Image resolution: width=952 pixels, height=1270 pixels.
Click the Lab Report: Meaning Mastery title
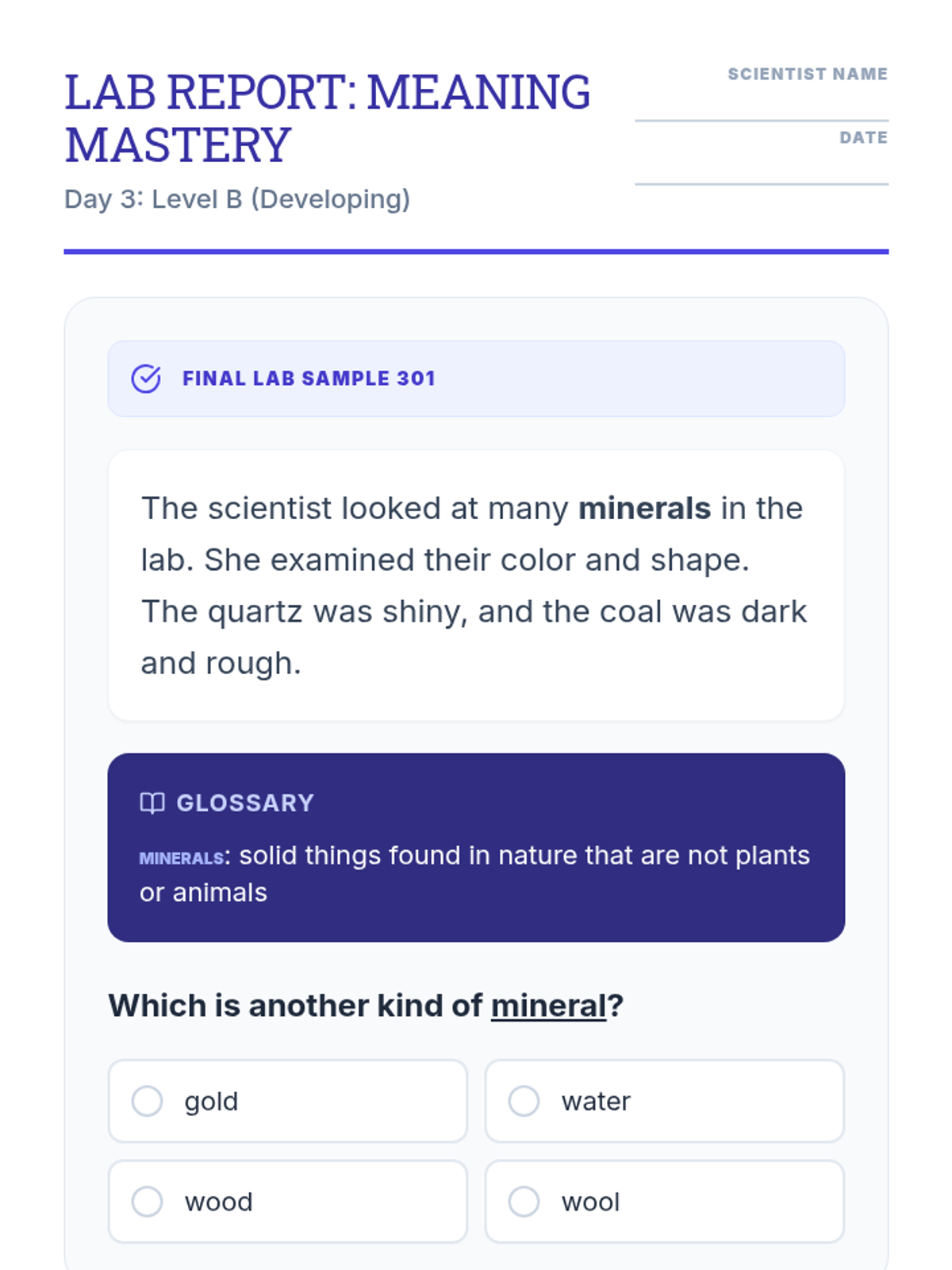pos(327,118)
